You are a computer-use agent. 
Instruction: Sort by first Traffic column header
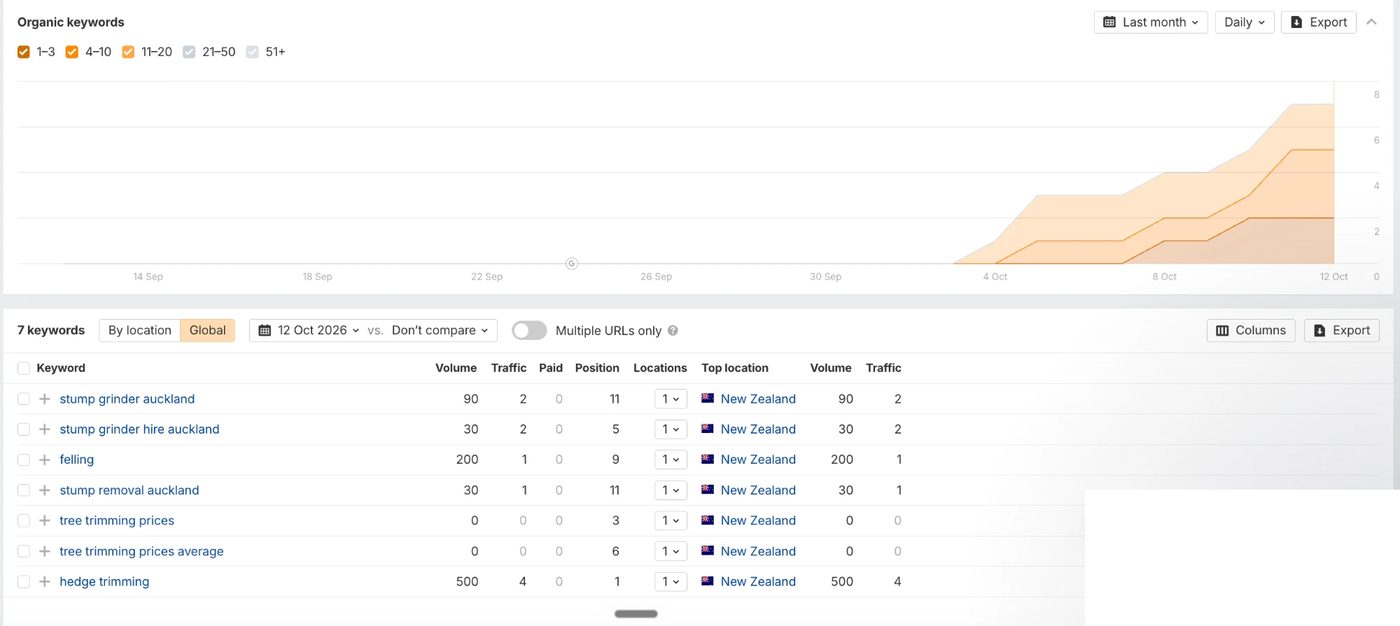click(x=509, y=368)
